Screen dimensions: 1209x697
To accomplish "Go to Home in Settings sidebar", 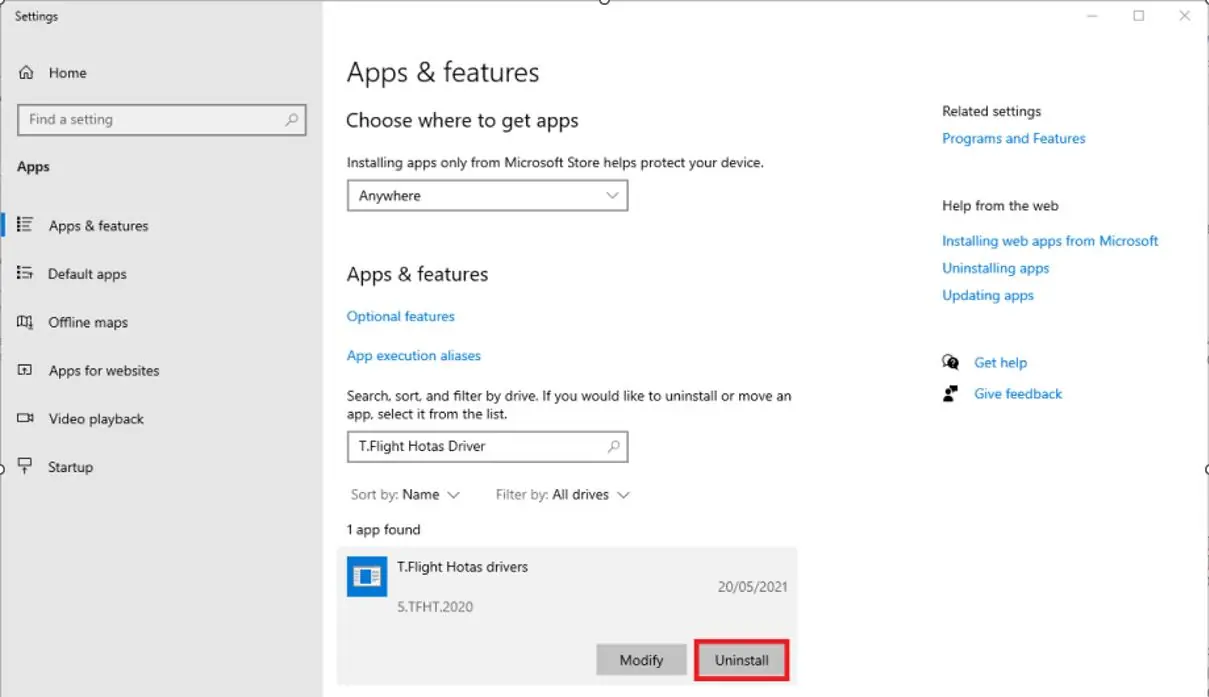I will click(67, 73).
